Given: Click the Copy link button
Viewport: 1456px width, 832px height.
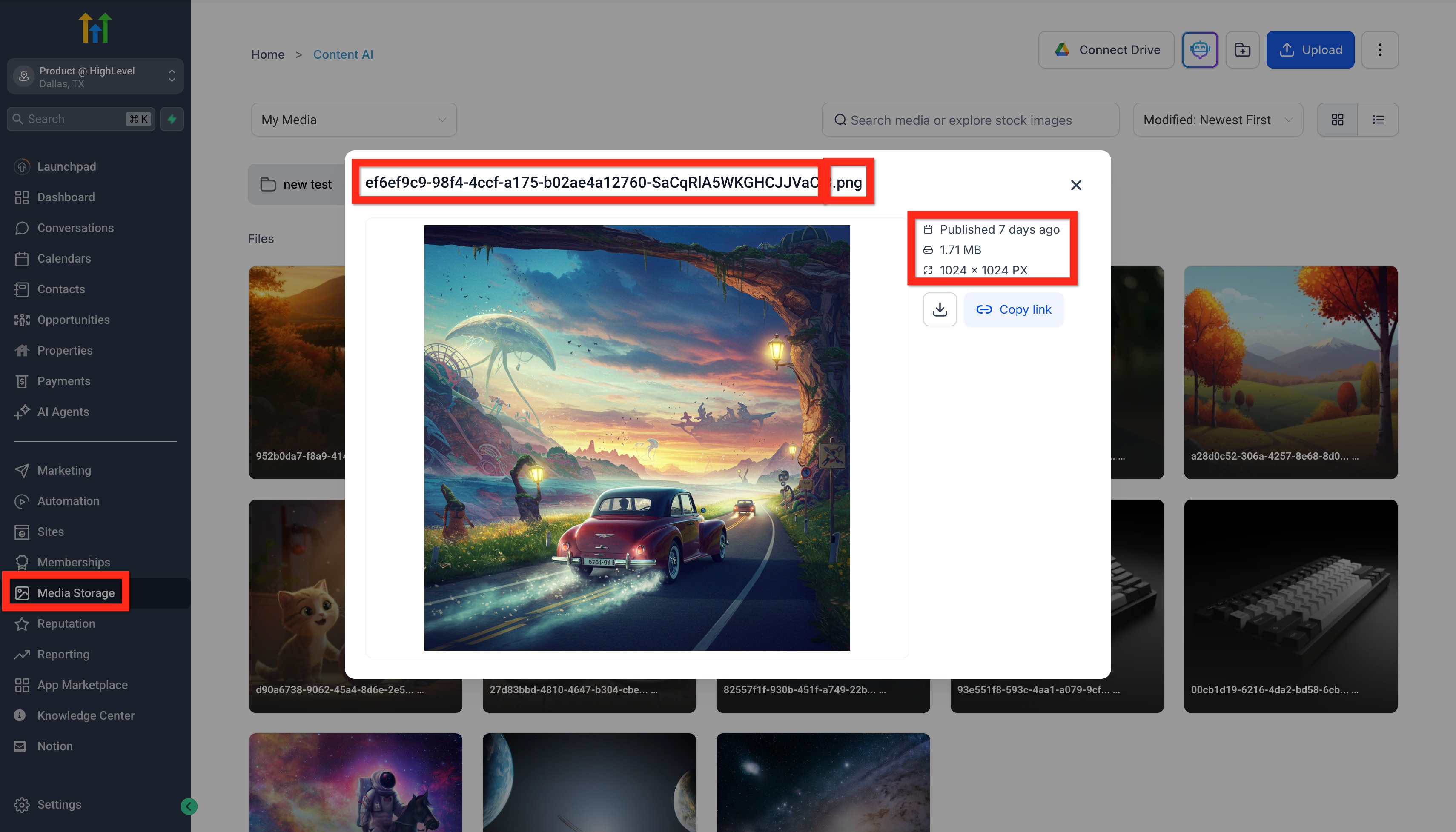Looking at the screenshot, I should tap(1013, 309).
